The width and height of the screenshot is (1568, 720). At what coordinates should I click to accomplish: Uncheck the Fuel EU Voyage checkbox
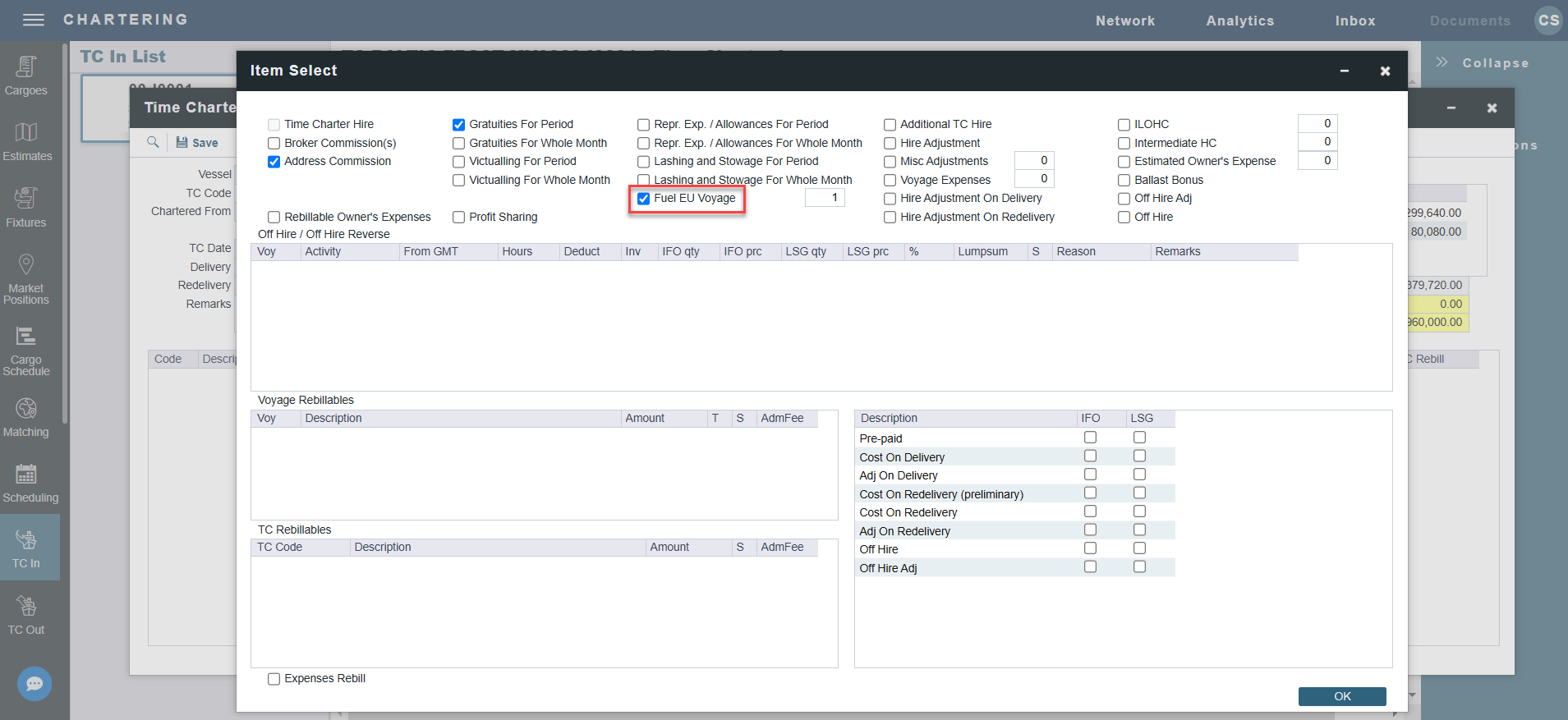click(644, 199)
